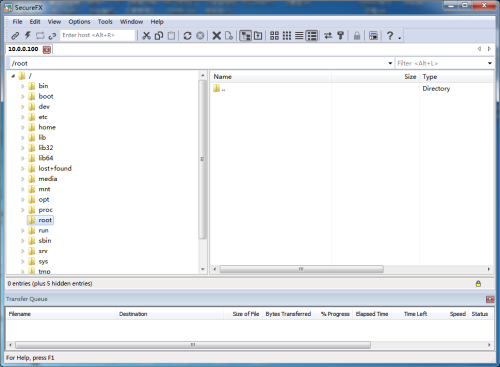Open the Edit menu
This screenshot has width=500, height=367.
[35, 22]
